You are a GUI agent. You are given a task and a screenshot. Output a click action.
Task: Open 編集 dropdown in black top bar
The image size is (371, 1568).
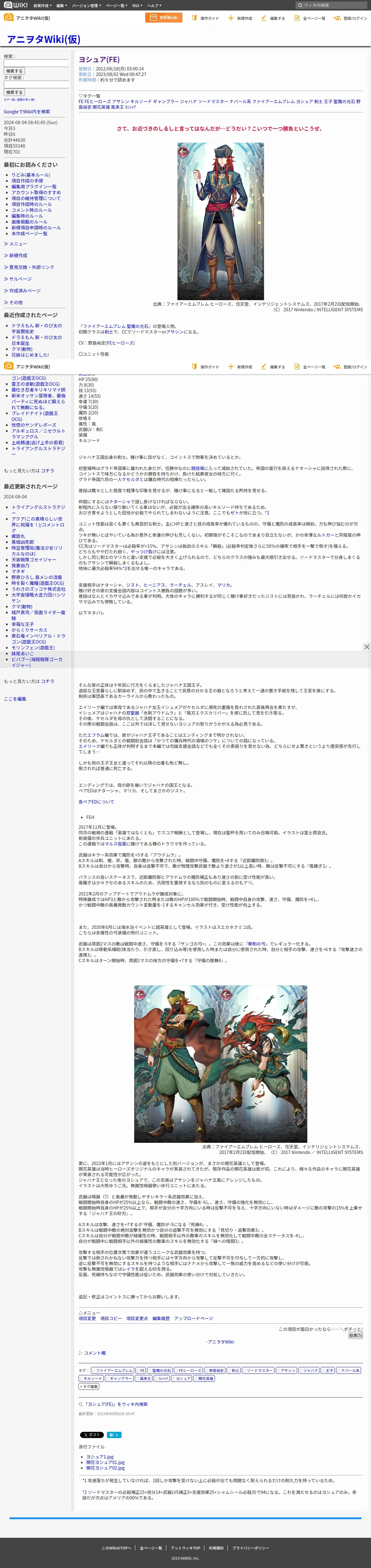(x=62, y=6)
